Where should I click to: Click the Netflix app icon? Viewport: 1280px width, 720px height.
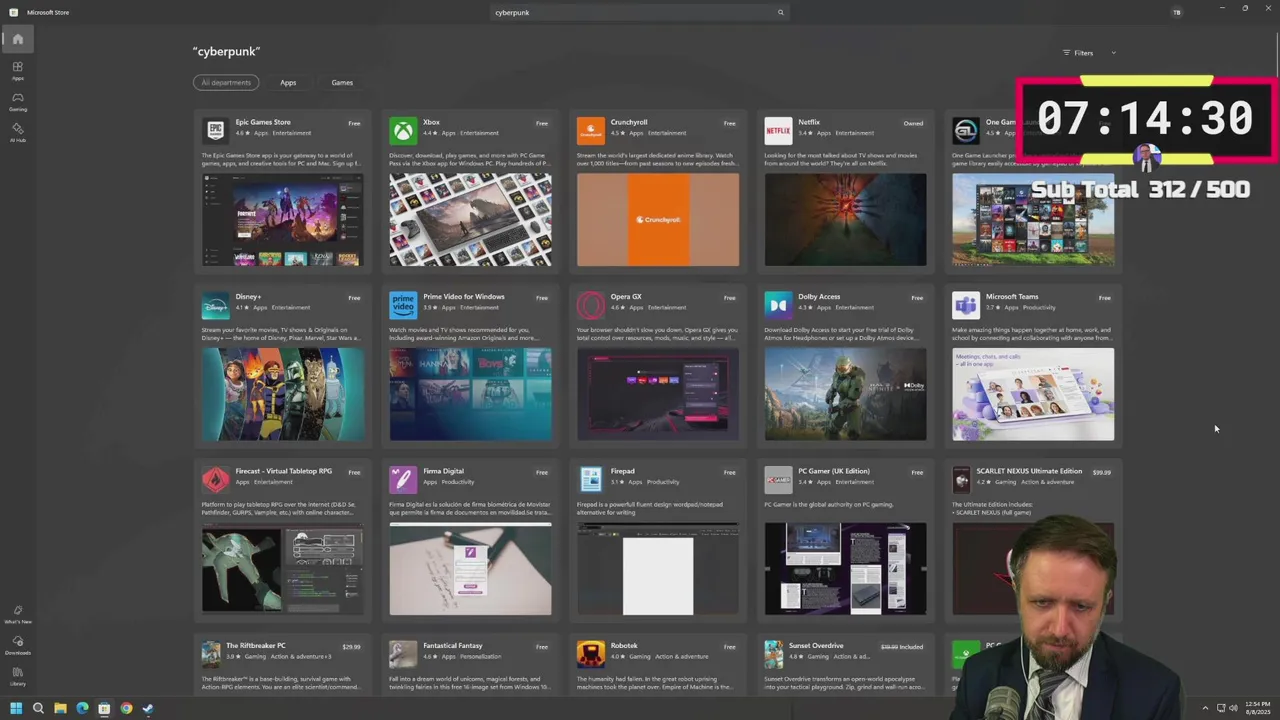(778, 130)
